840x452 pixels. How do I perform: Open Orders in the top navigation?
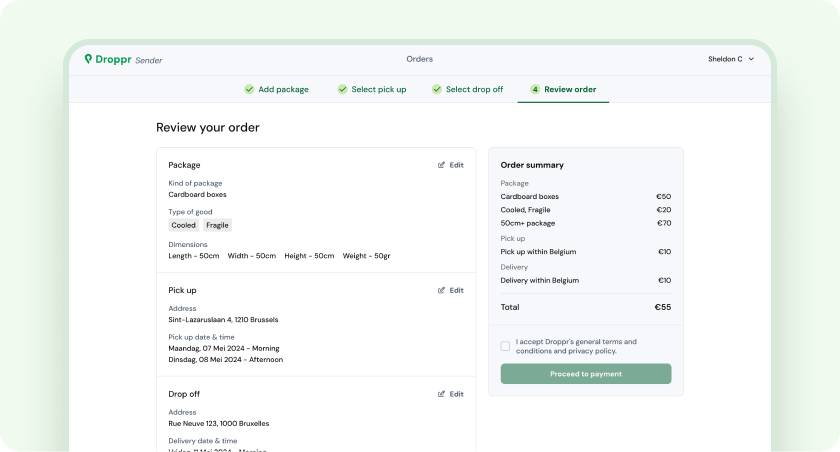[x=419, y=59]
